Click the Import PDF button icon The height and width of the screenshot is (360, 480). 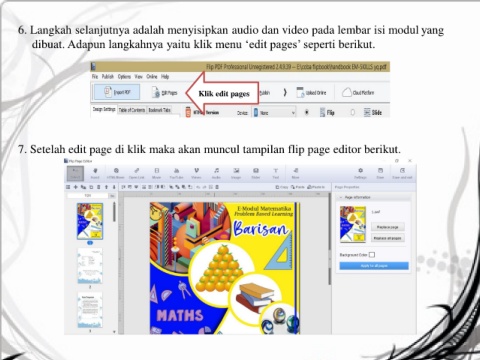(108, 92)
